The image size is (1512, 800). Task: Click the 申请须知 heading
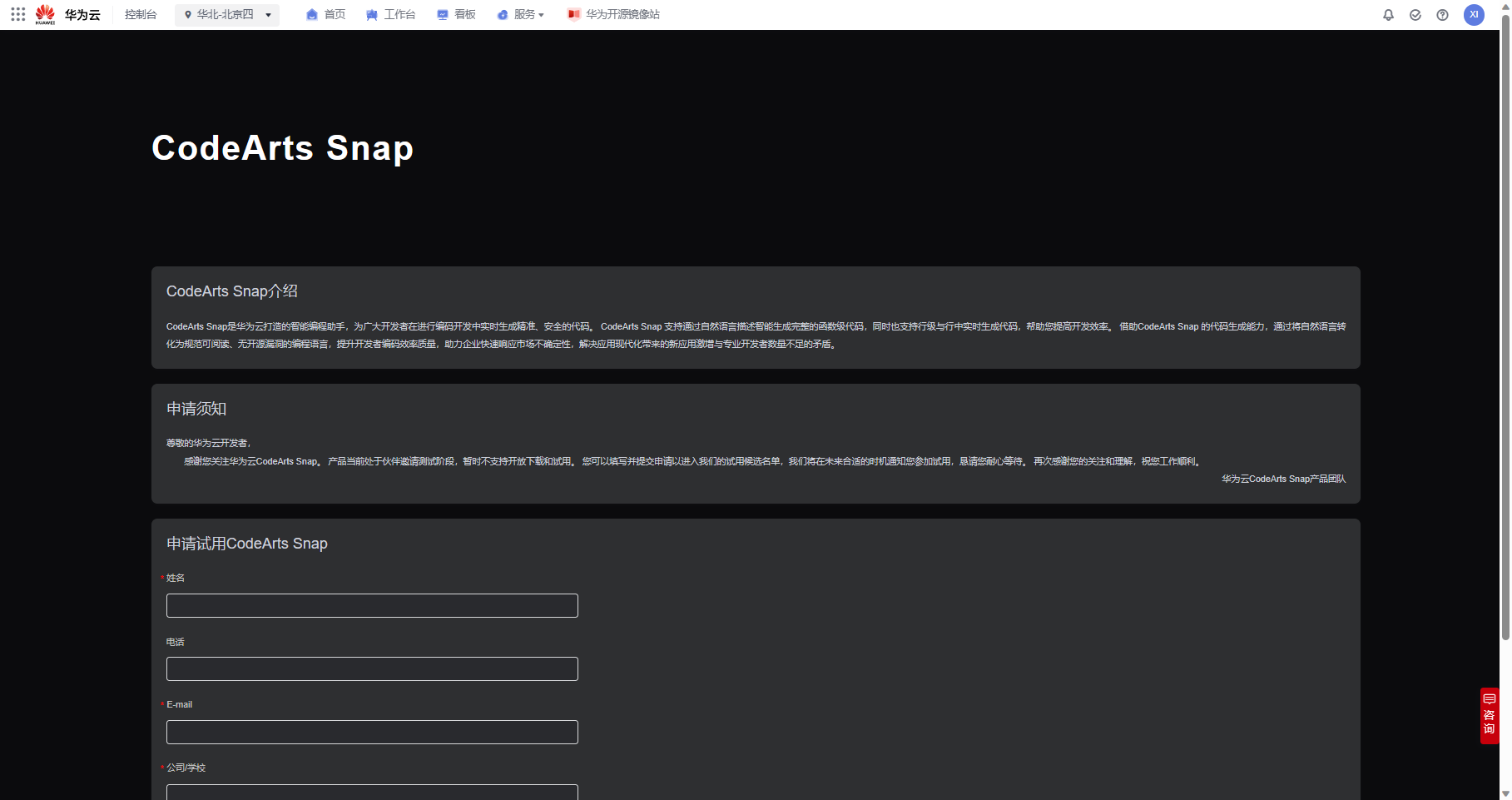(196, 409)
